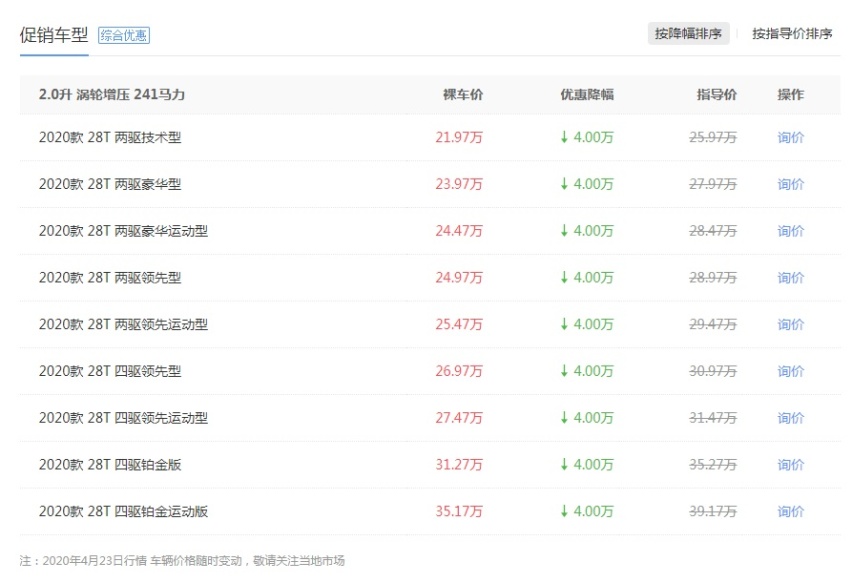852x583 pixels.
Task: Click the struck-through 29.47万 guide price
Action: pyautogui.click(x=713, y=324)
